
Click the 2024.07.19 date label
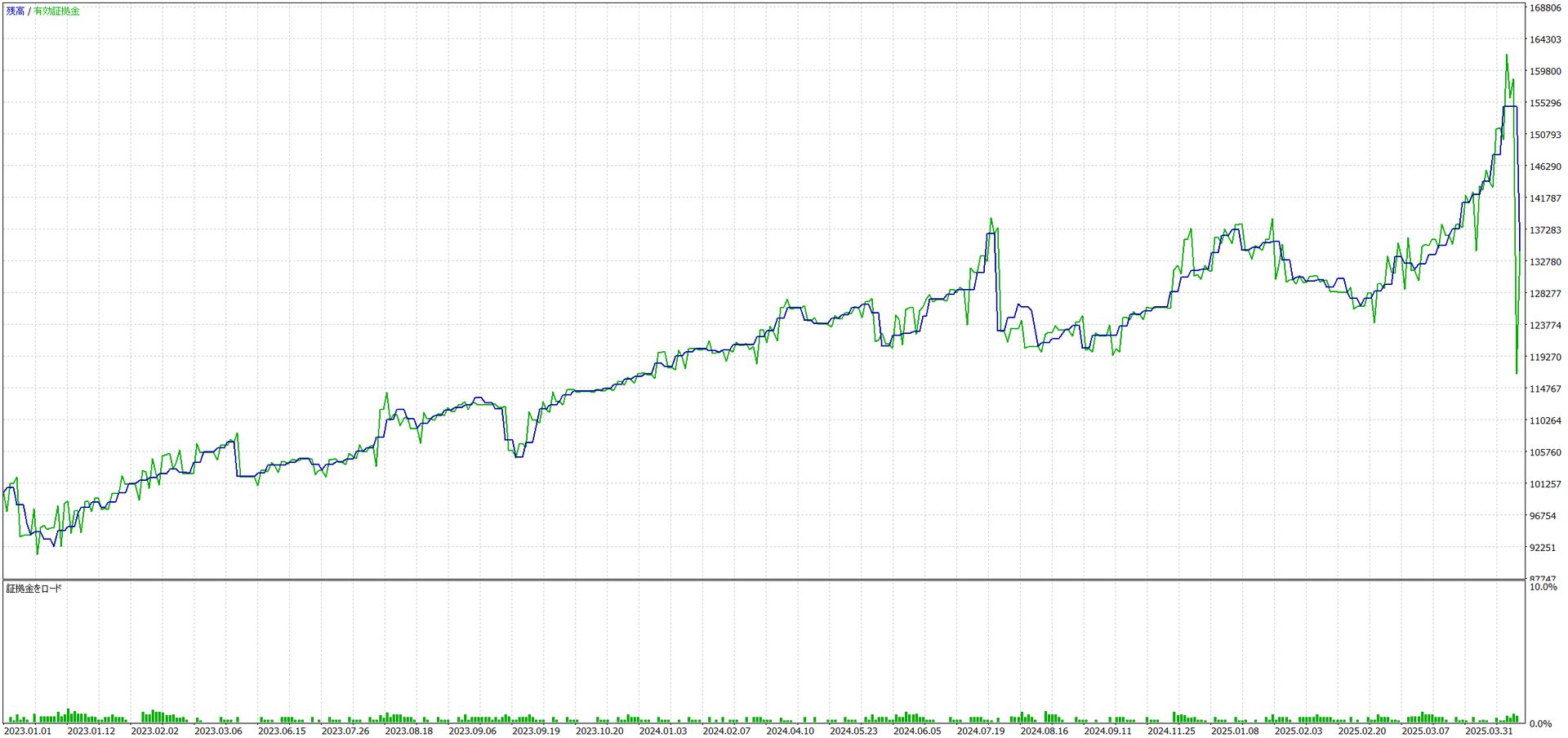(x=981, y=731)
